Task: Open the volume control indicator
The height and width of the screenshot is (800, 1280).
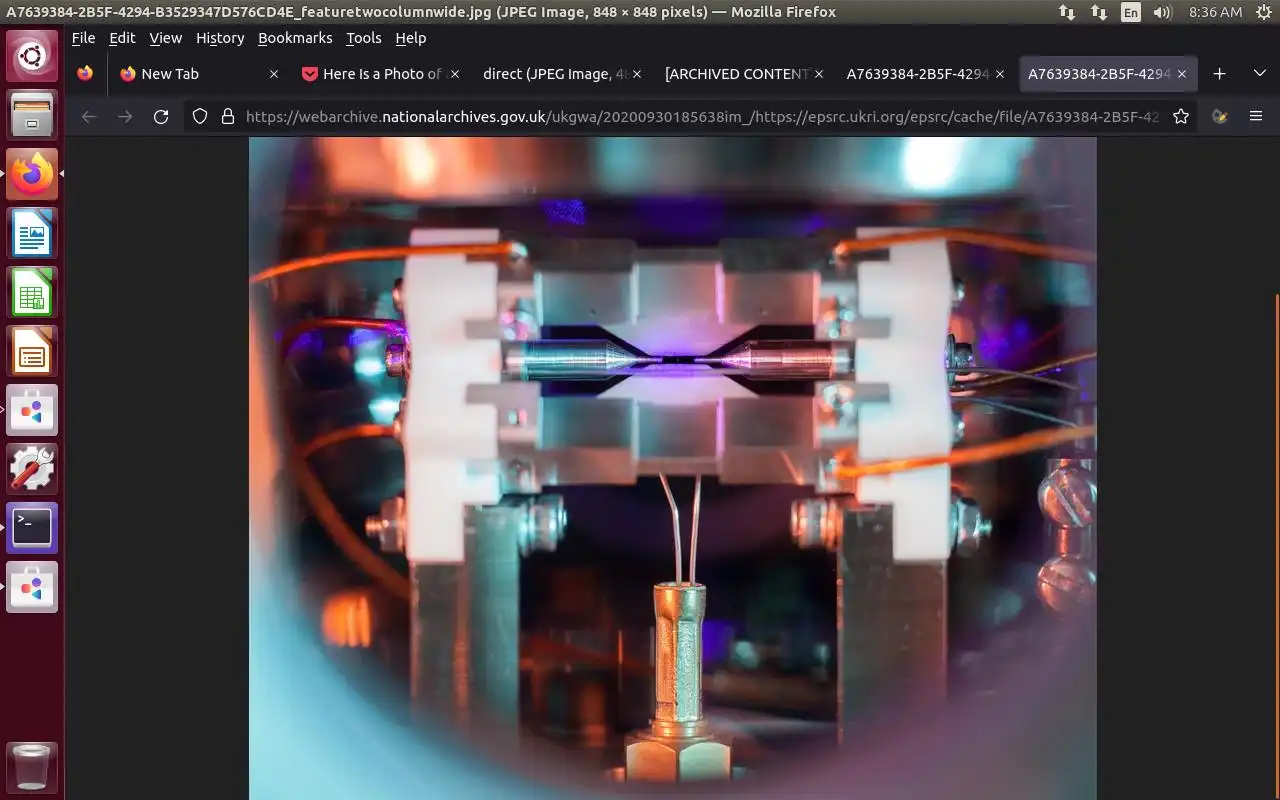Action: (1162, 12)
